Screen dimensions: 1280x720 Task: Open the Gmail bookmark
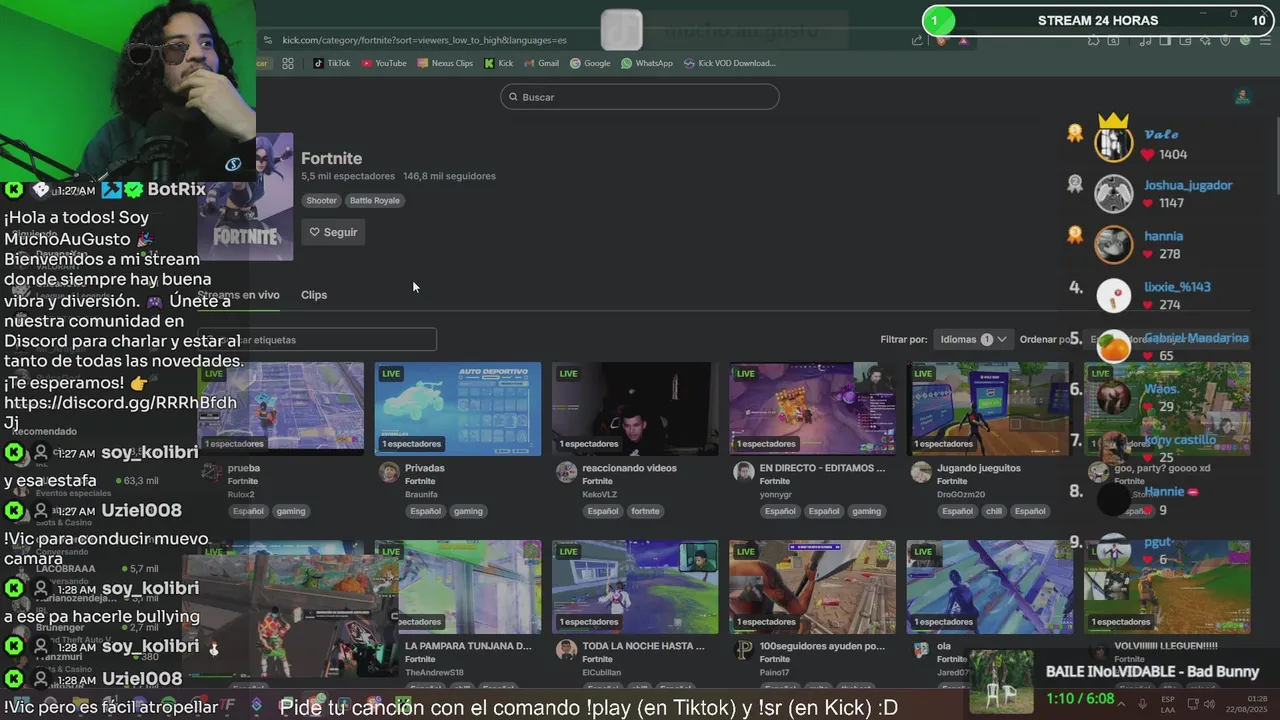coord(541,63)
